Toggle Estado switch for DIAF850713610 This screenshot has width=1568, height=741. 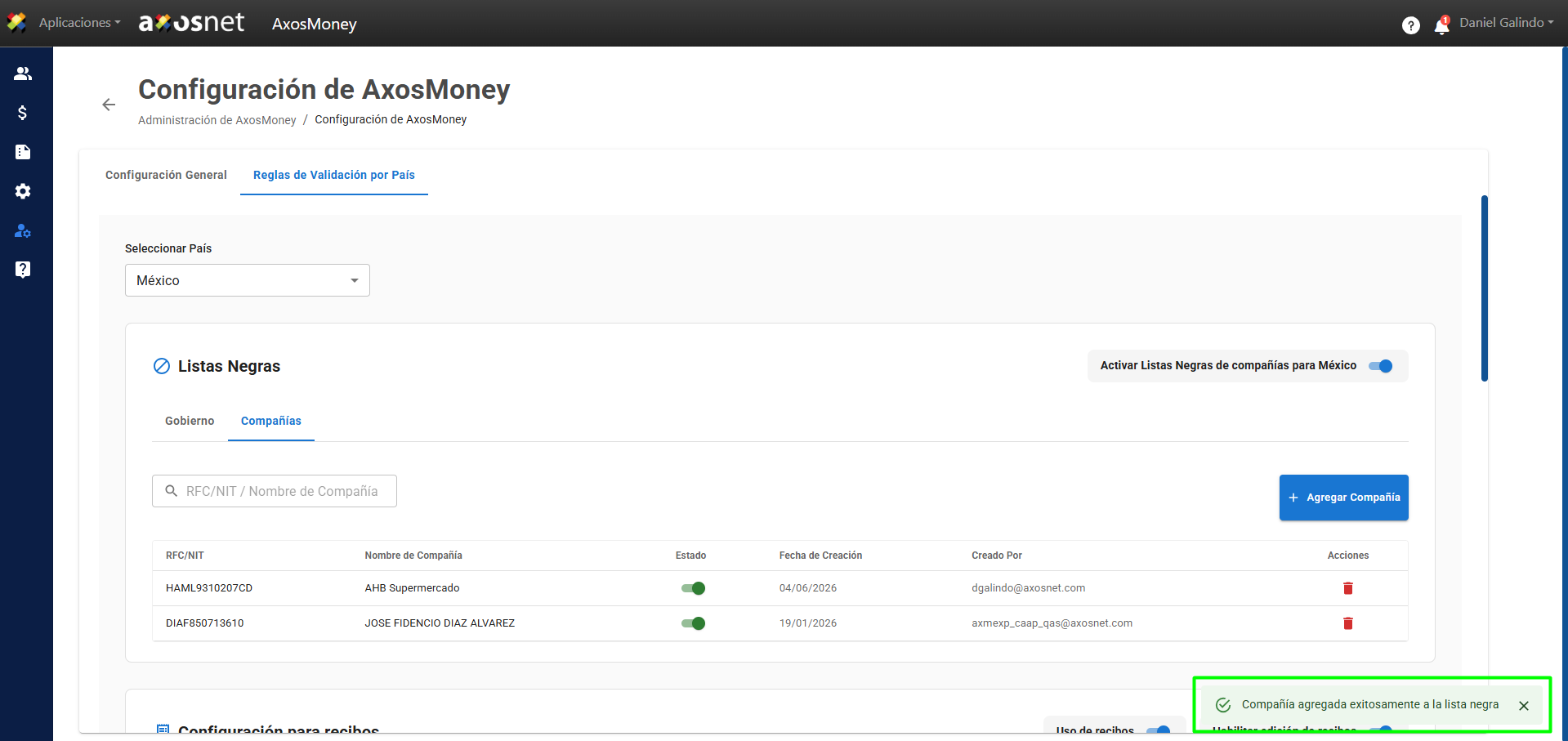pos(693,623)
